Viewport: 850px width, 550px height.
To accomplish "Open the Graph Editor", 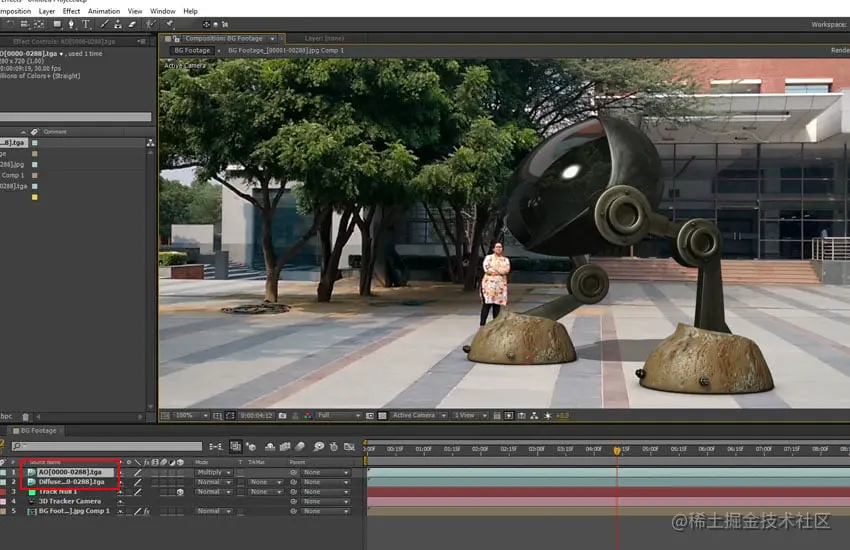I will pyautogui.click(x=349, y=447).
